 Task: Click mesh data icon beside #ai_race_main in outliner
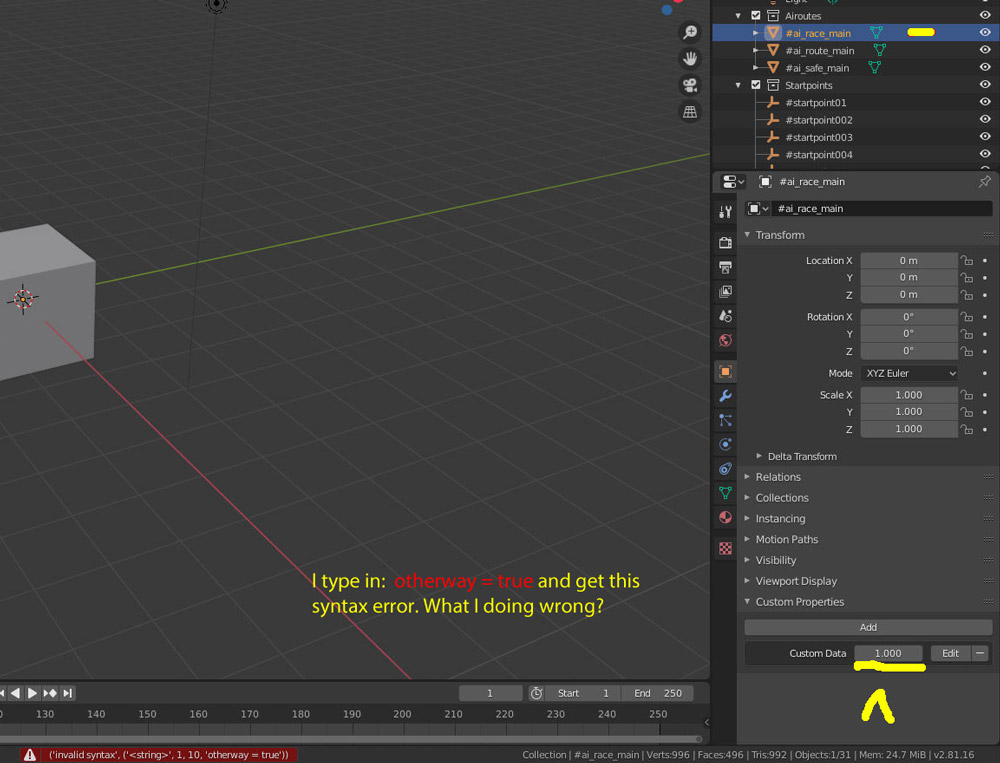pyautogui.click(x=876, y=33)
